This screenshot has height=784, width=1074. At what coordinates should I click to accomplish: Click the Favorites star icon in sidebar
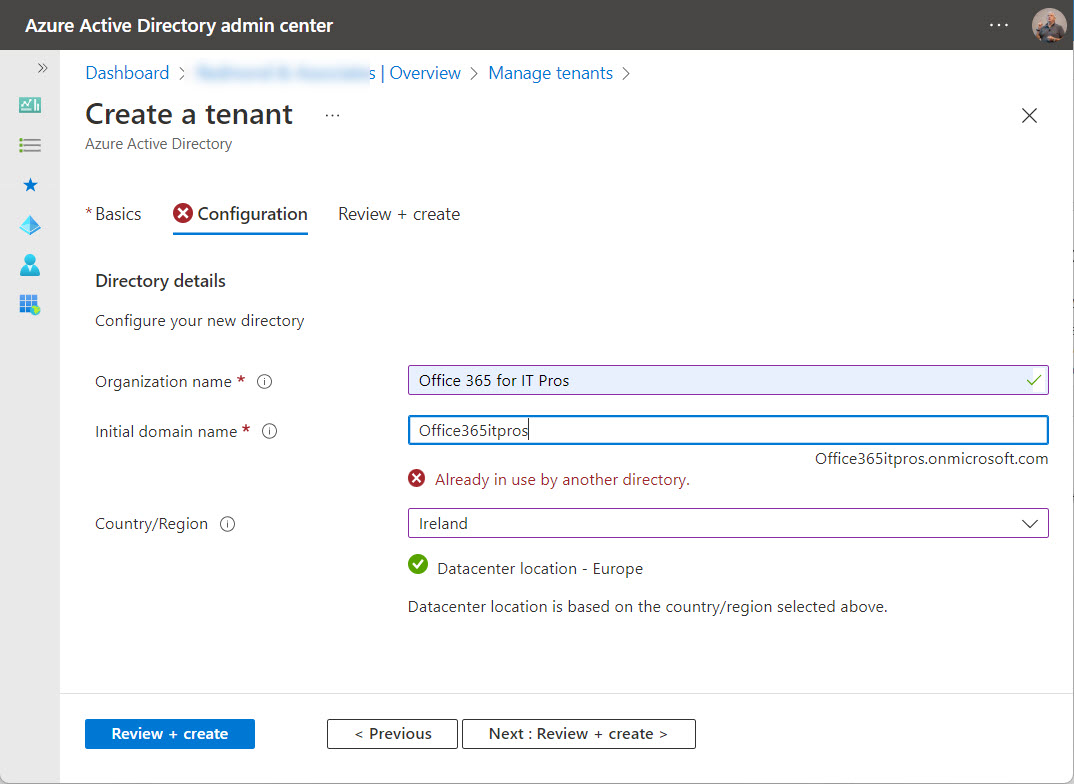pyautogui.click(x=30, y=185)
